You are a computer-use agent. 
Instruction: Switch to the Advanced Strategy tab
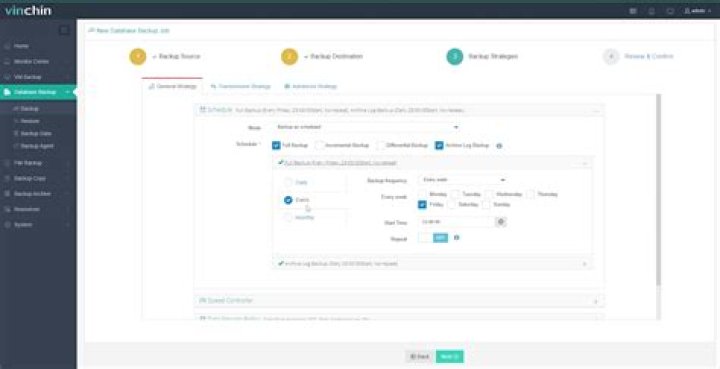click(x=310, y=86)
